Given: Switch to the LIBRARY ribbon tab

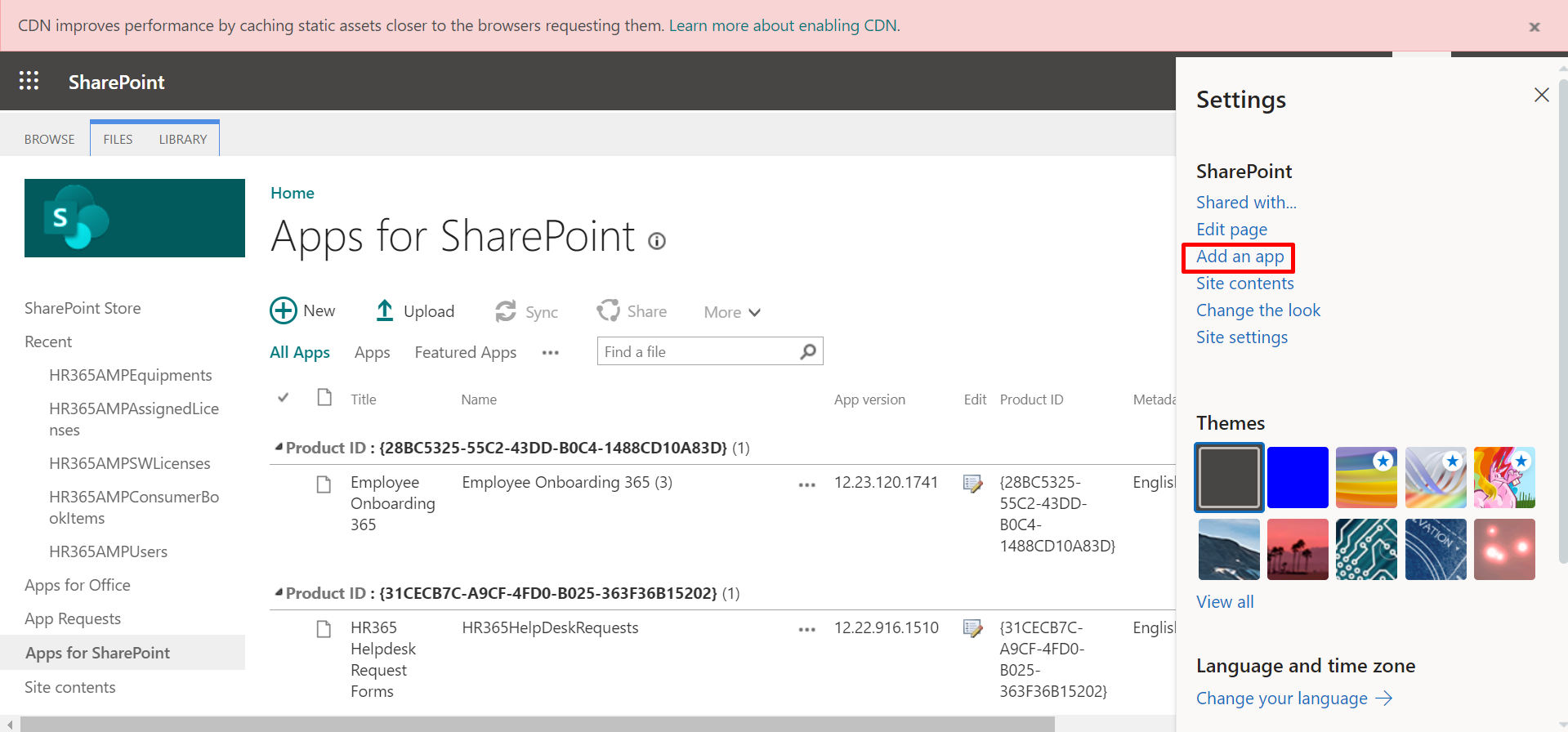Looking at the screenshot, I should 183,140.
